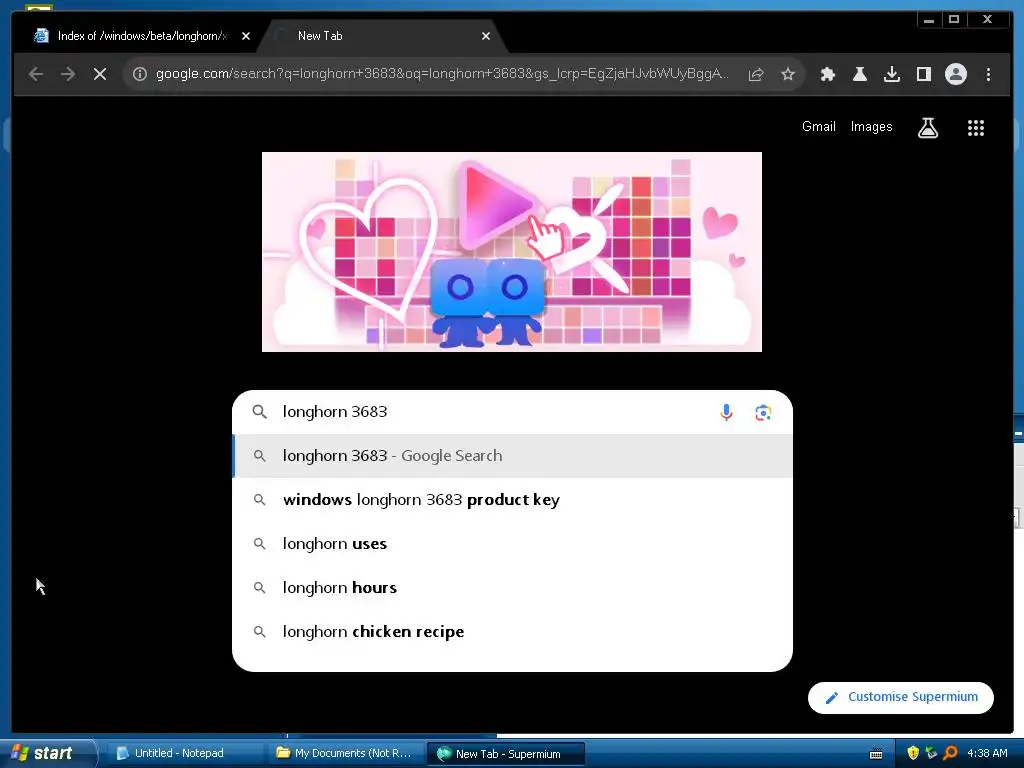View site information icon in address bar

(140, 74)
